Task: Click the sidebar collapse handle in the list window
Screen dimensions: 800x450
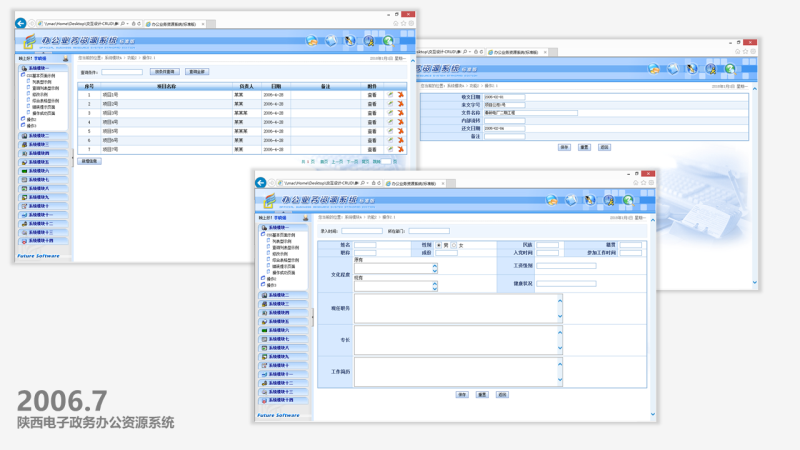Action: tap(72, 158)
